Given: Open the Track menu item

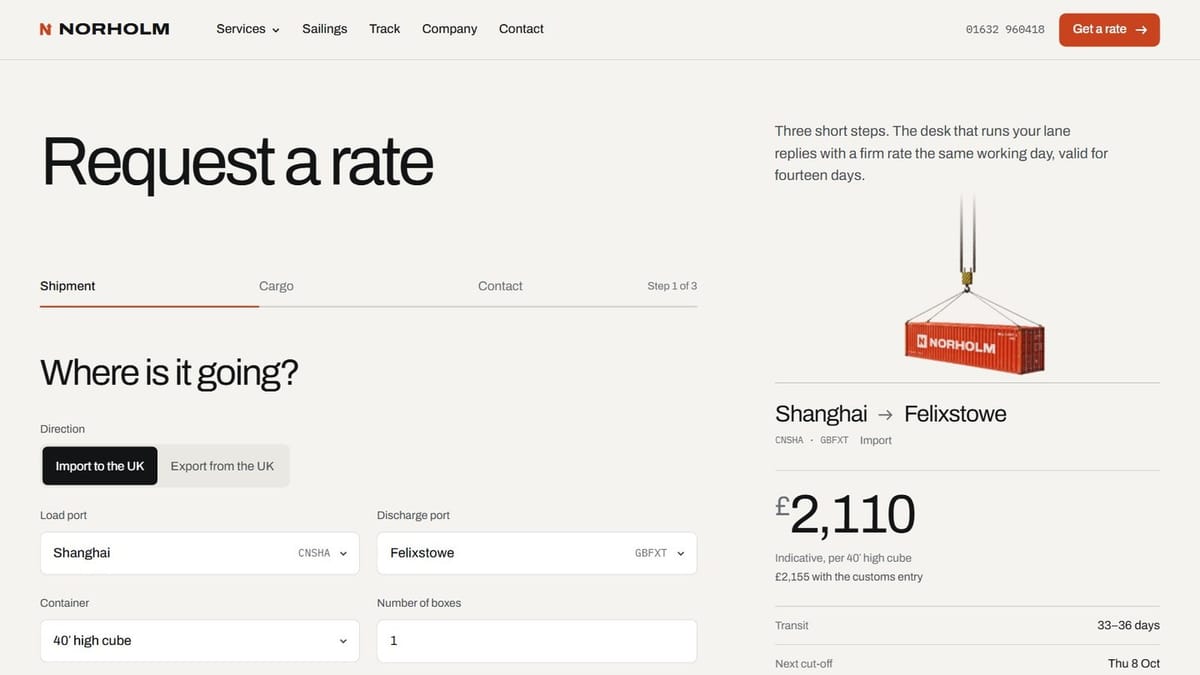Looking at the screenshot, I should tap(385, 29).
